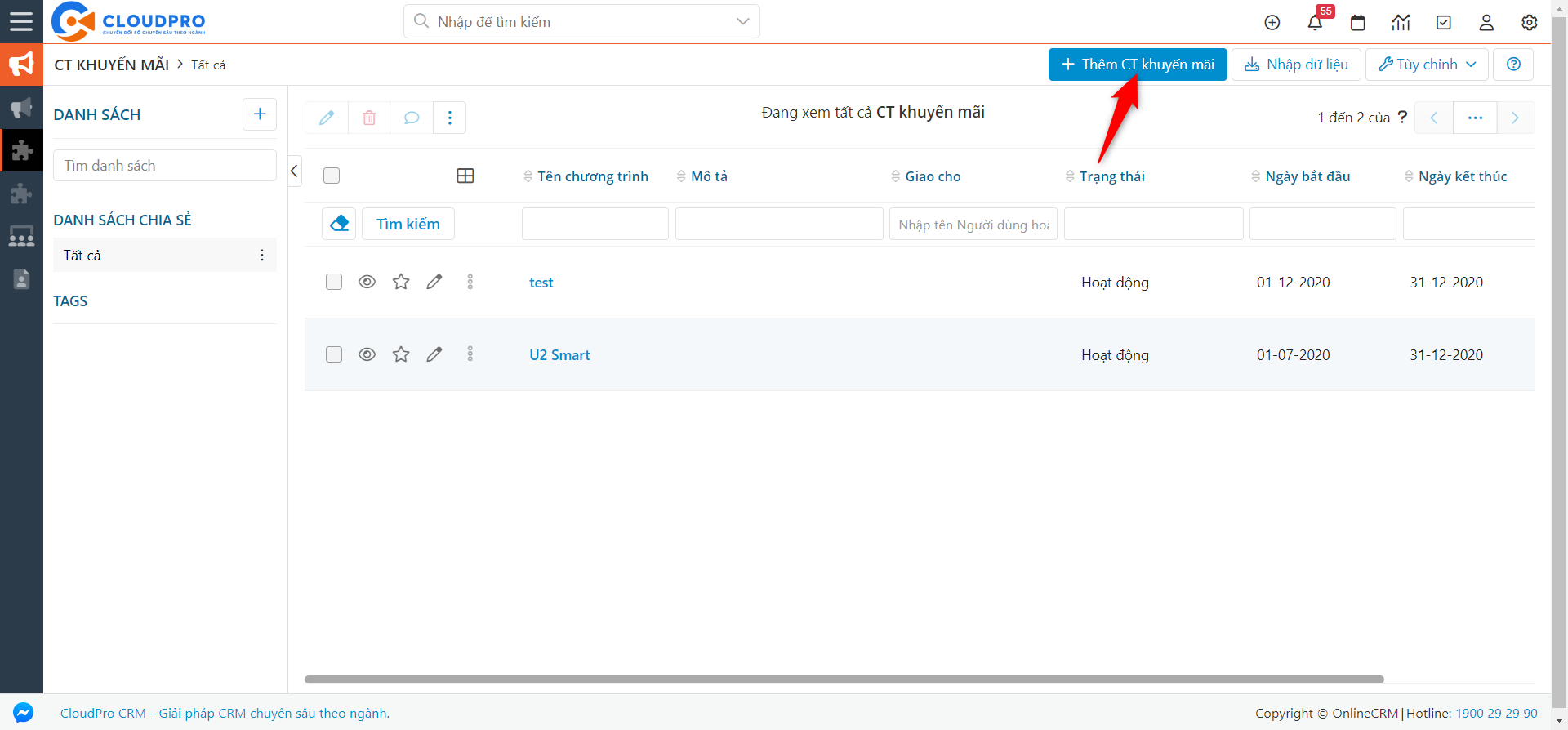
Task: Add a new list with the plus button
Action: [x=260, y=114]
